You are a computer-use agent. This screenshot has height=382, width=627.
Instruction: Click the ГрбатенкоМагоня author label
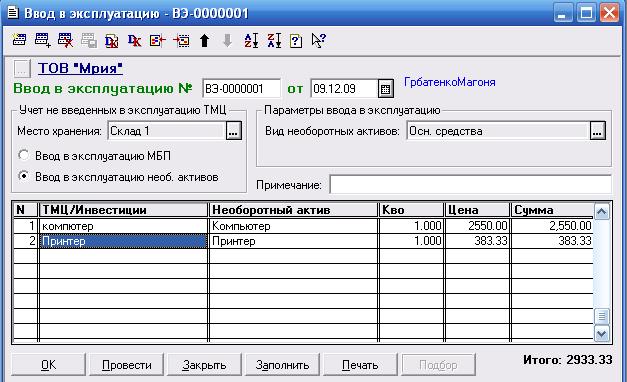click(450, 82)
